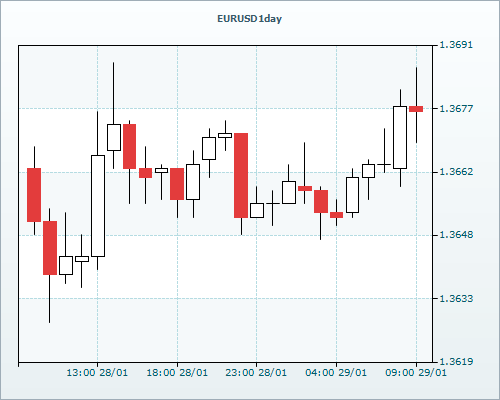Click the EURUSD 1day chart title
The image size is (500, 400).
click(249, 19)
